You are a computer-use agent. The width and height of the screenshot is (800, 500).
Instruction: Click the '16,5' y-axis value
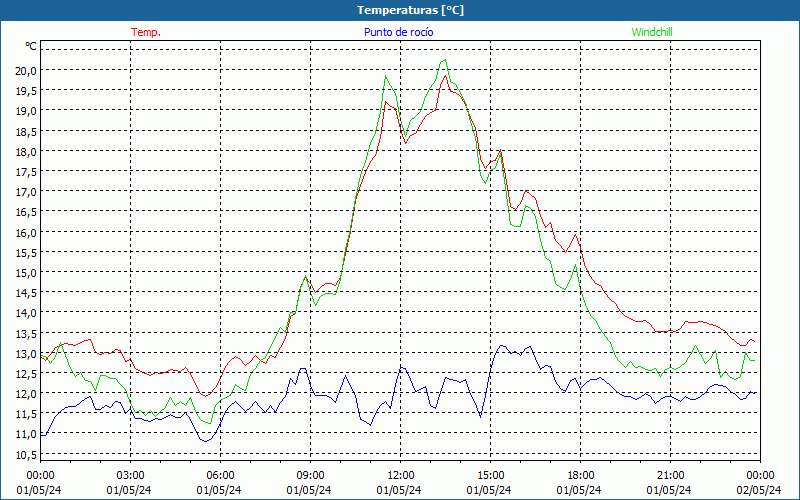26,212
